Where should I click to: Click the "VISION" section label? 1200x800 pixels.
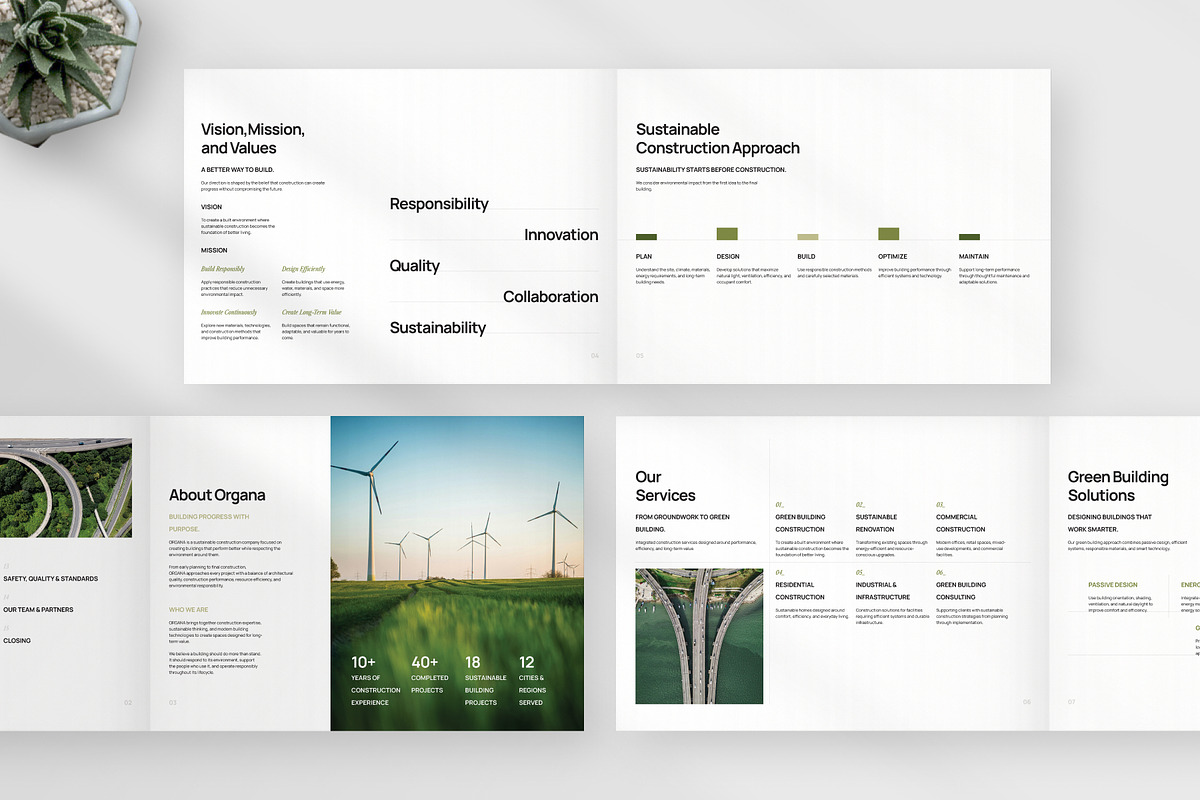pos(211,207)
